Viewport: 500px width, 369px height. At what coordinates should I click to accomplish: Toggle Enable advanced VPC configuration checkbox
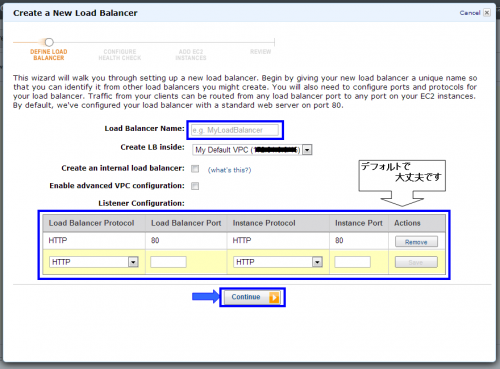195,186
